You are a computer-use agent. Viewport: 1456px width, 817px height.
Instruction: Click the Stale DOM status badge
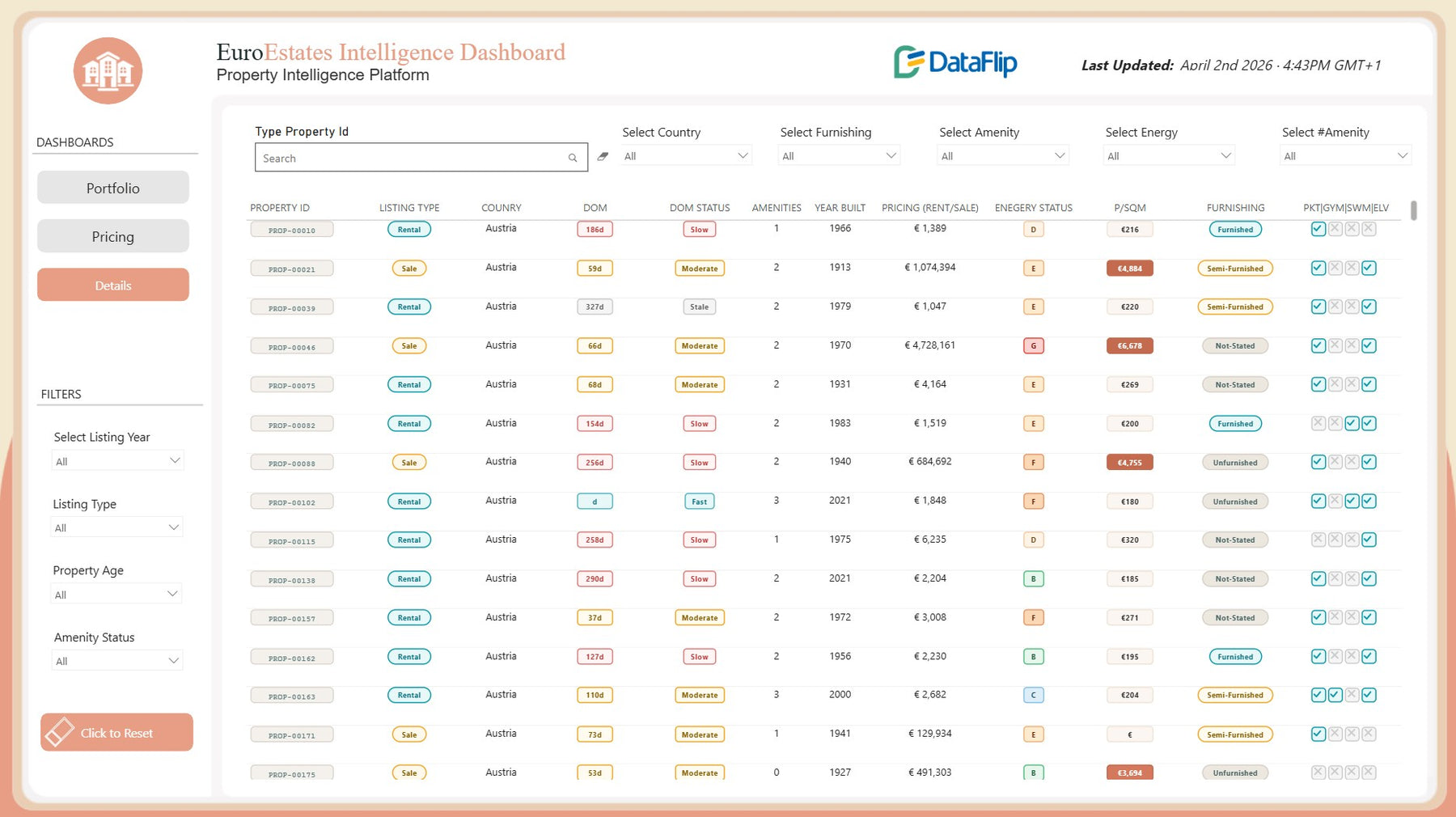[699, 307]
